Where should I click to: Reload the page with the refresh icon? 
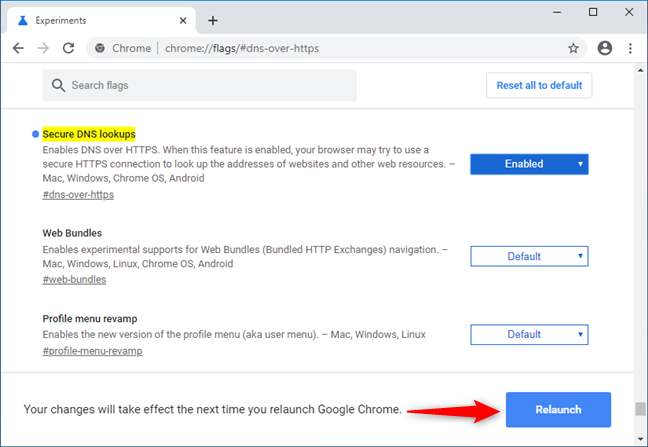coord(69,48)
